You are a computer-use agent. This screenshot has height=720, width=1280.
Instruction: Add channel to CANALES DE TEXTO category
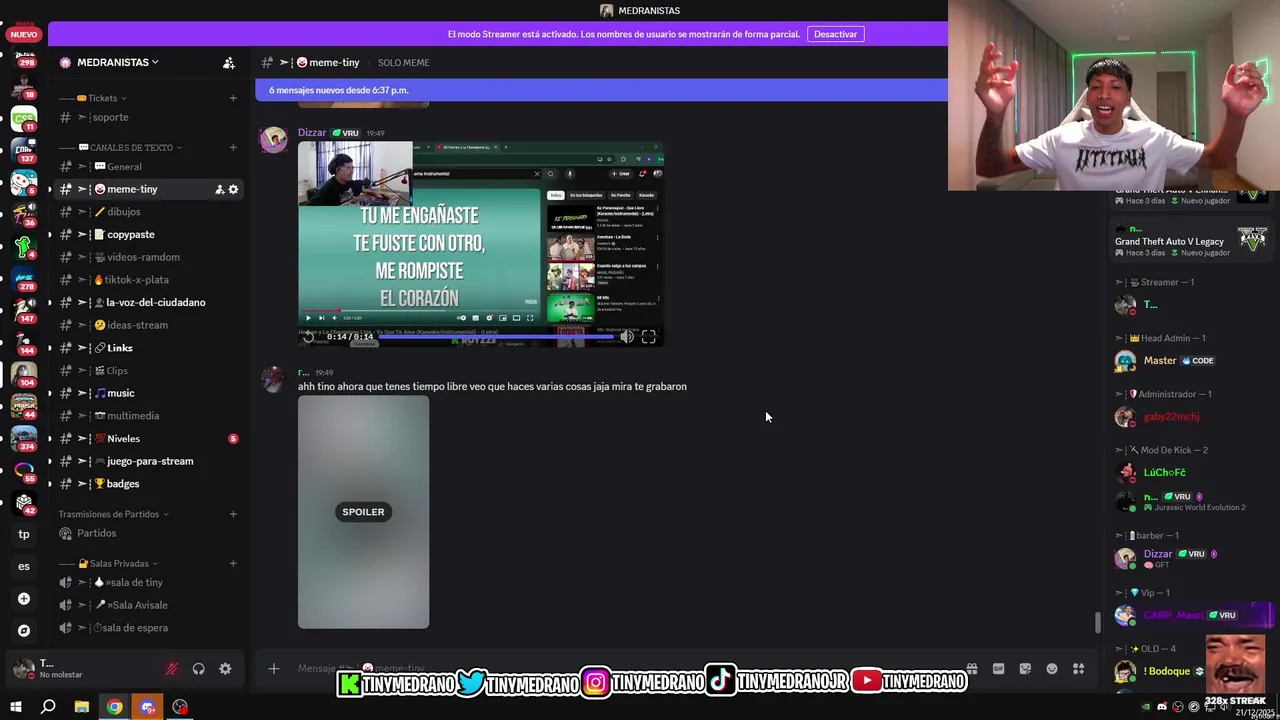coord(233,147)
